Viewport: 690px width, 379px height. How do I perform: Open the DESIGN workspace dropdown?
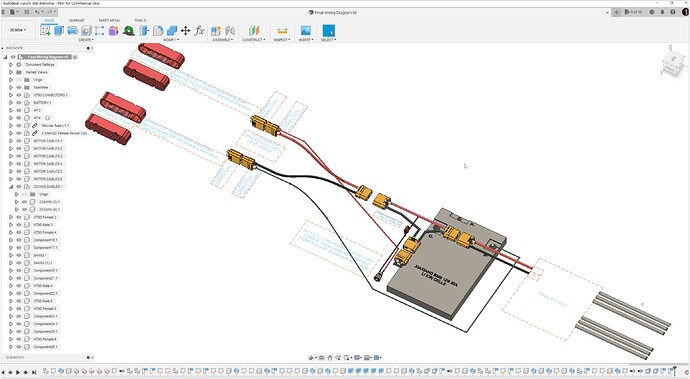18,30
